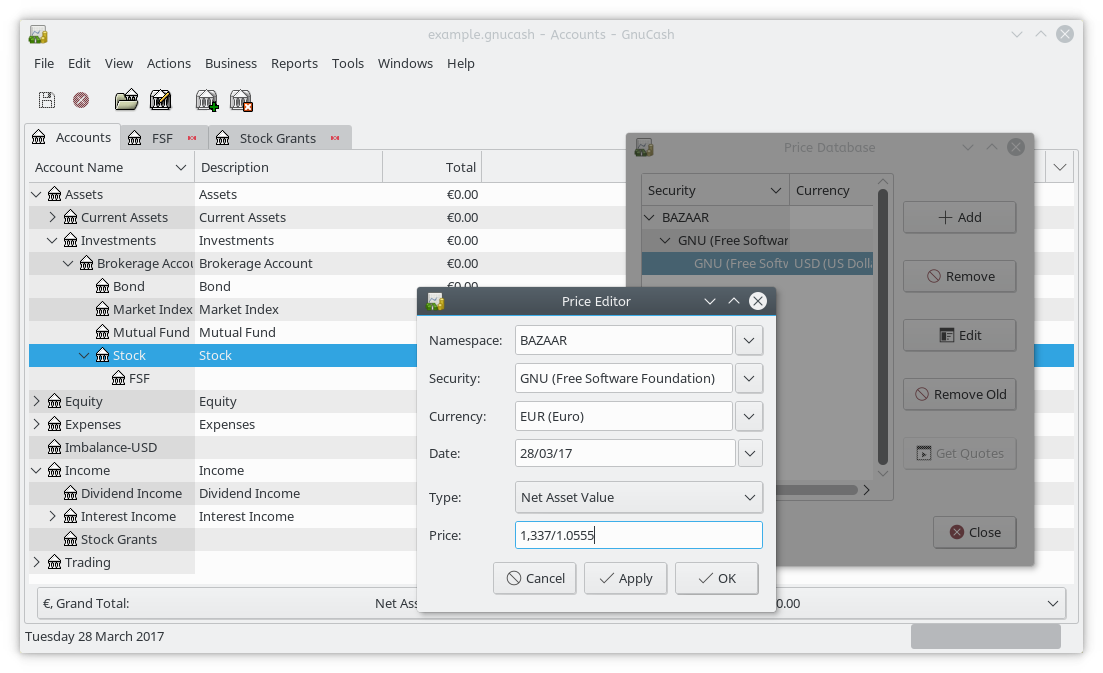Collapse the Assets account tree
1103x673 pixels.
coord(37,194)
